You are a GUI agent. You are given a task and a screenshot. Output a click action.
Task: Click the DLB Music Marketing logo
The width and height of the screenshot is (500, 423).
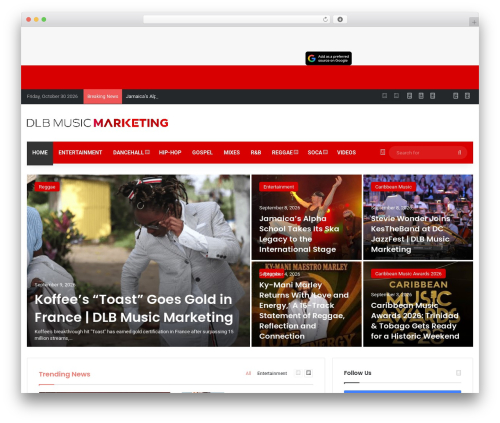pos(97,123)
